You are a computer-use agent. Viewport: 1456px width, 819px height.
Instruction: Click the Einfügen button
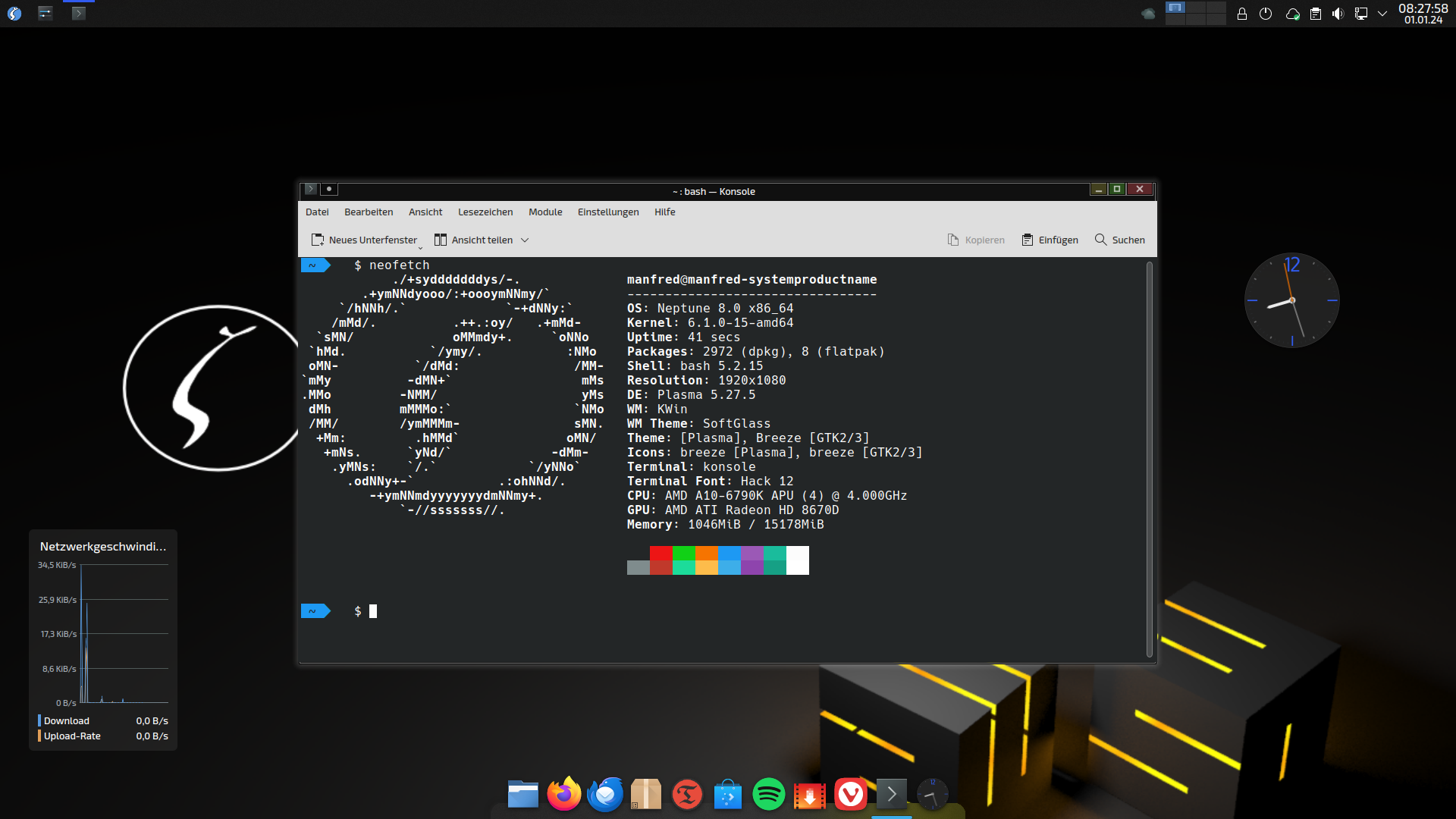point(1050,240)
